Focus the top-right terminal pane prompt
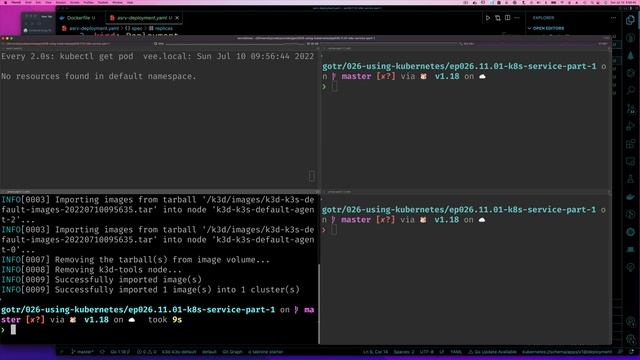 coord(334,86)
